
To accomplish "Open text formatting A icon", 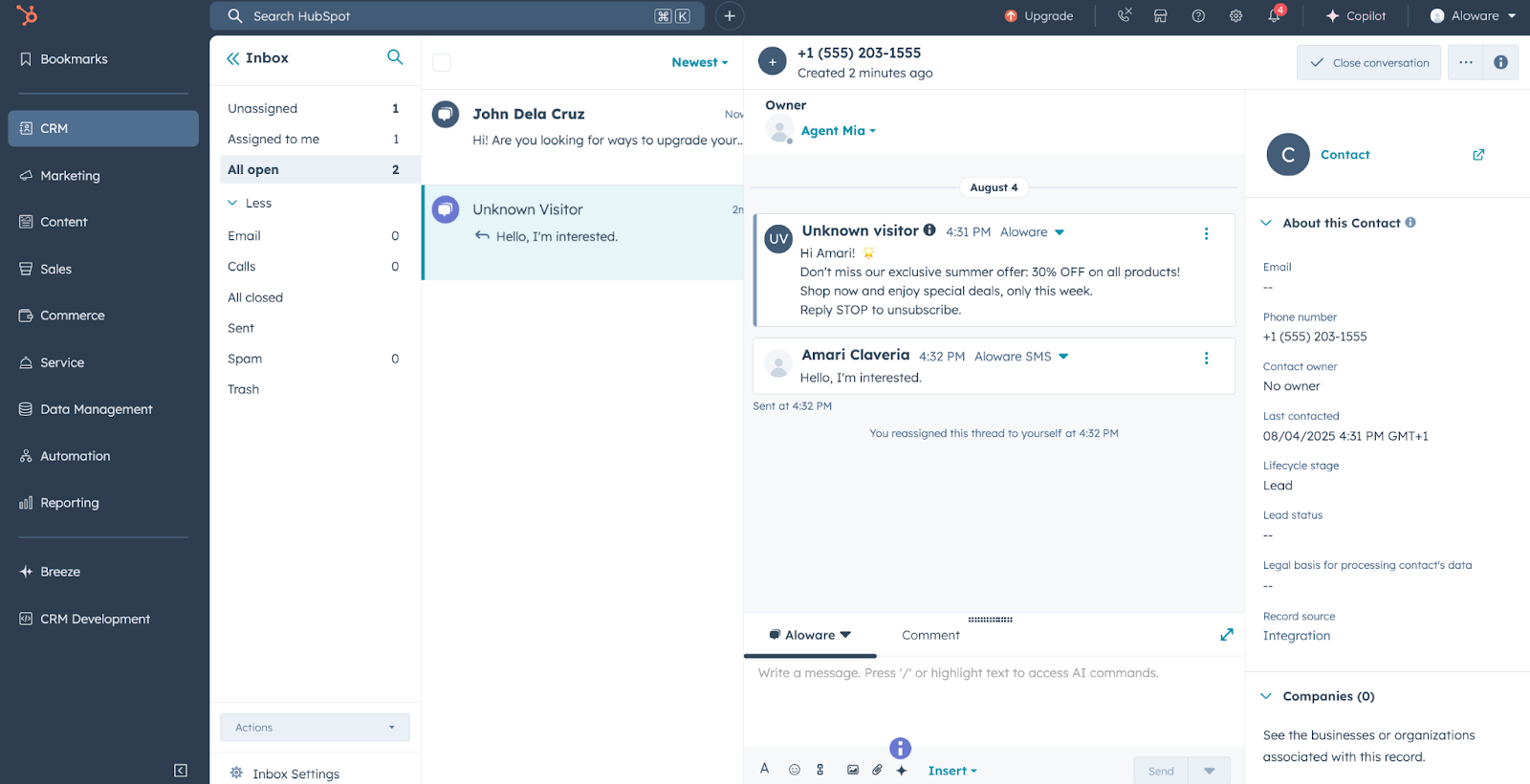I will tap(765, 769).
